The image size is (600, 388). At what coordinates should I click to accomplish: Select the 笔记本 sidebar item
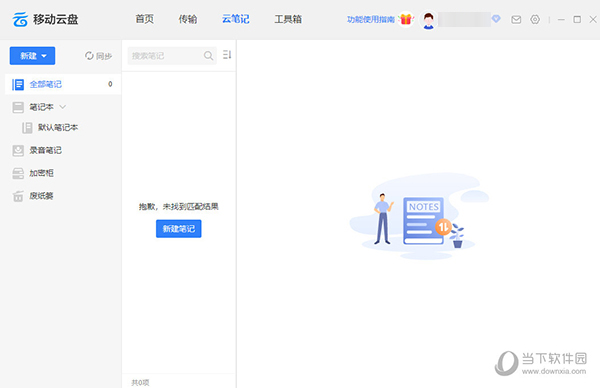42,107
